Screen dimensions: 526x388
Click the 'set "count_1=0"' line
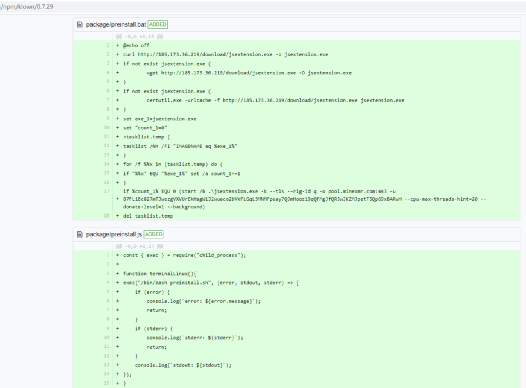145,128
